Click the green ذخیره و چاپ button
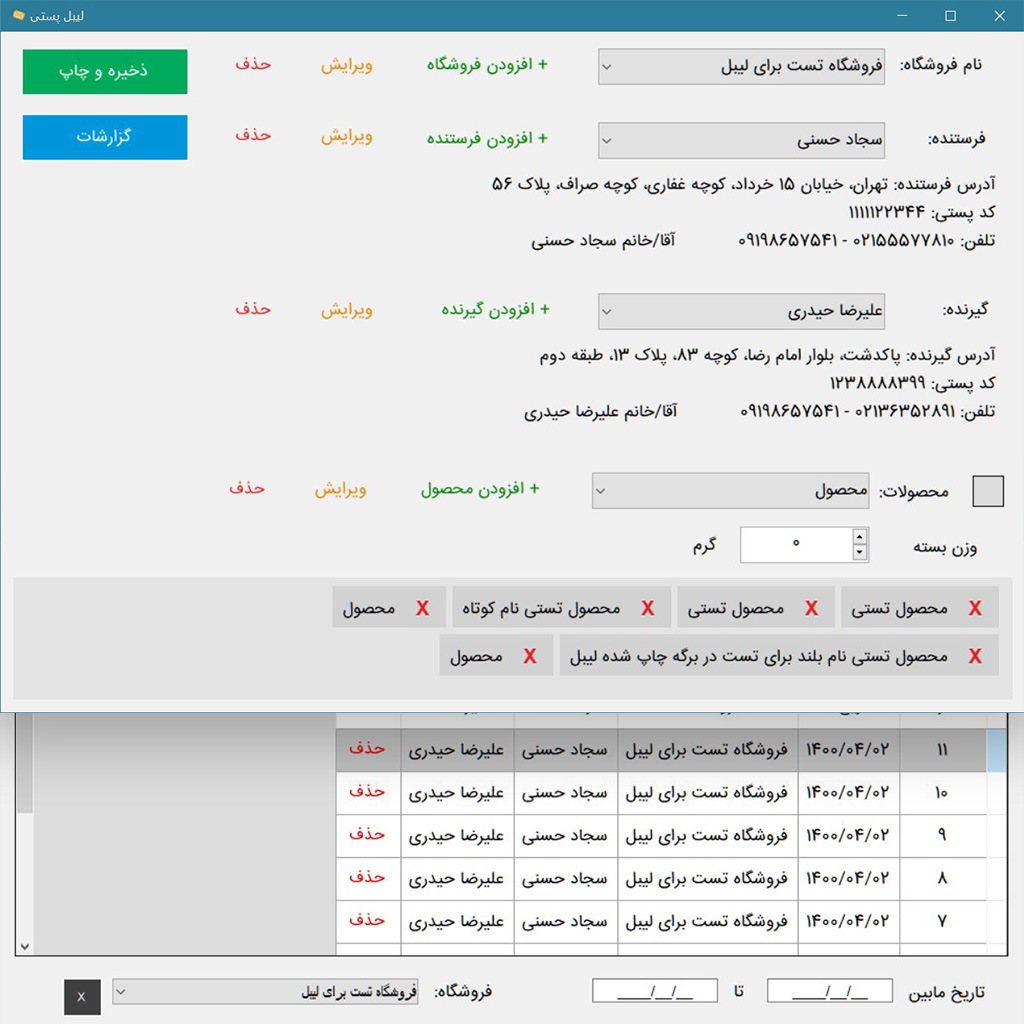This screenshot has width=1024, height=1024. point(105,72)
